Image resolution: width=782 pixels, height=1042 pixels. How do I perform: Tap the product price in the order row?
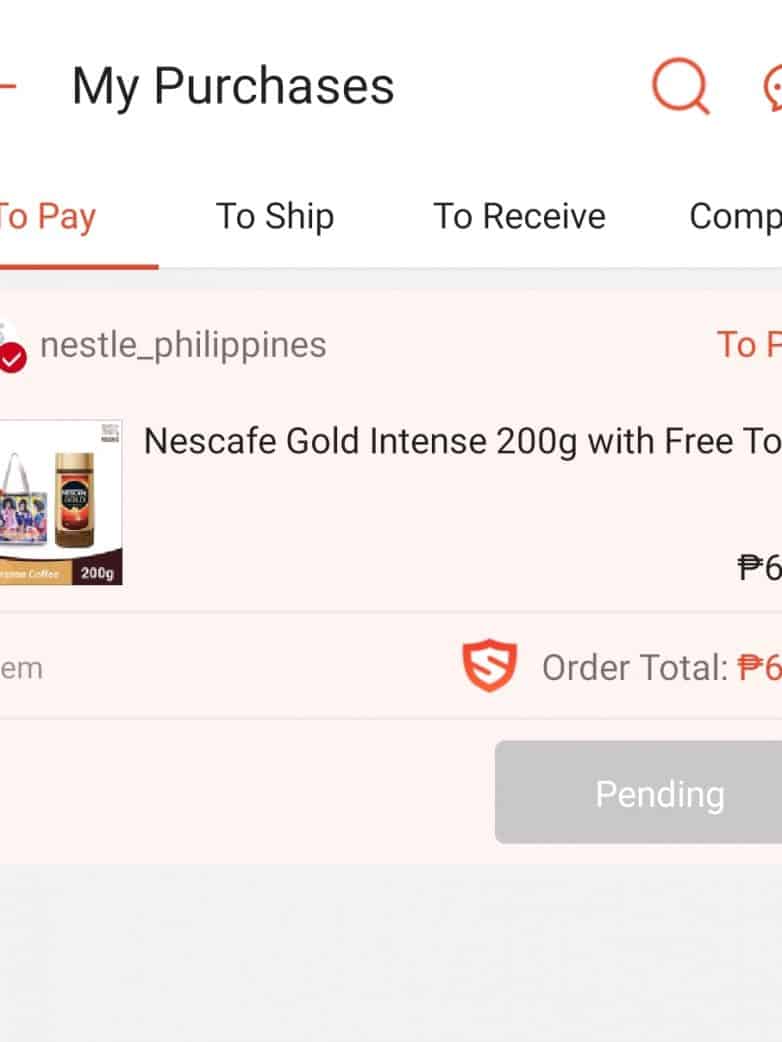point(760,567)
